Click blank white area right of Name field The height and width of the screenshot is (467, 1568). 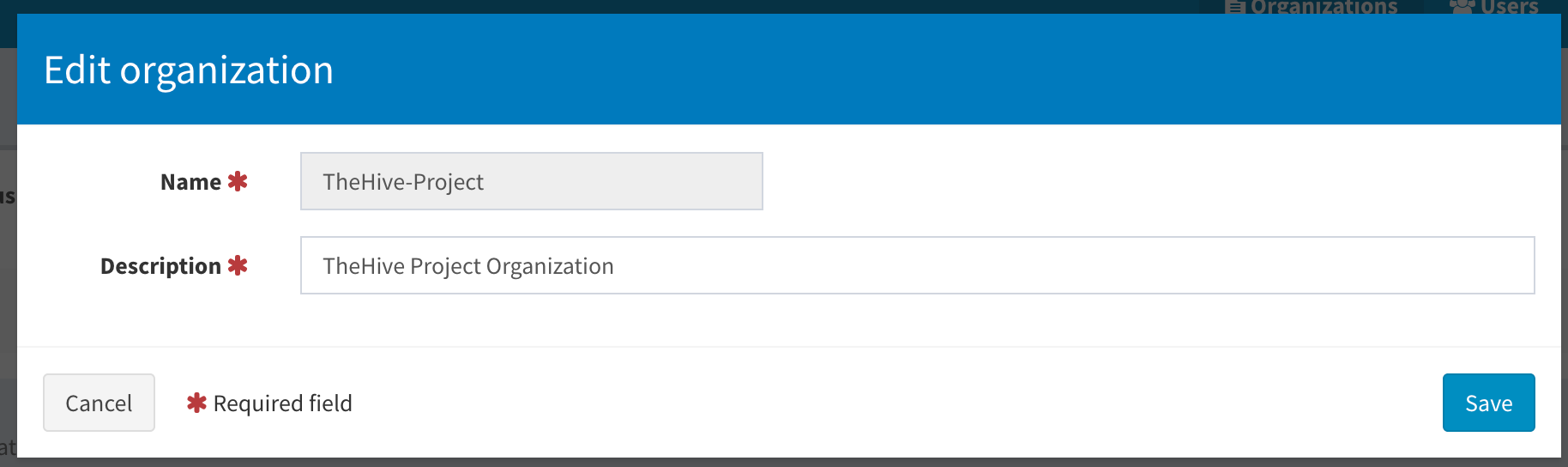click(x=1115, y=181)
